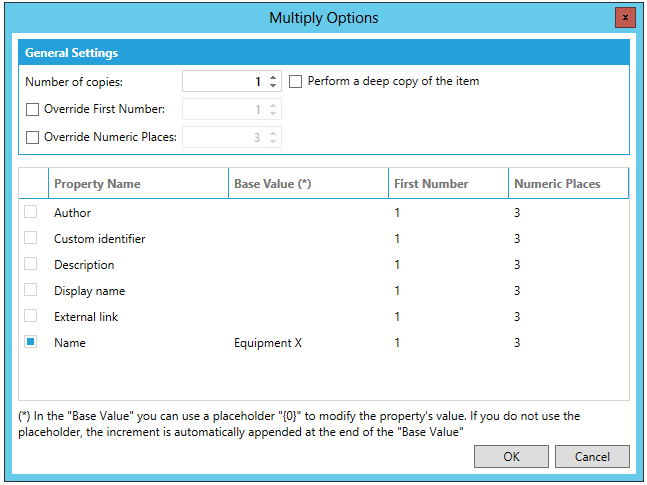This screenshot has width=647, height=485.
Task: Select the Custom identifier row
Action: [99, 239]
